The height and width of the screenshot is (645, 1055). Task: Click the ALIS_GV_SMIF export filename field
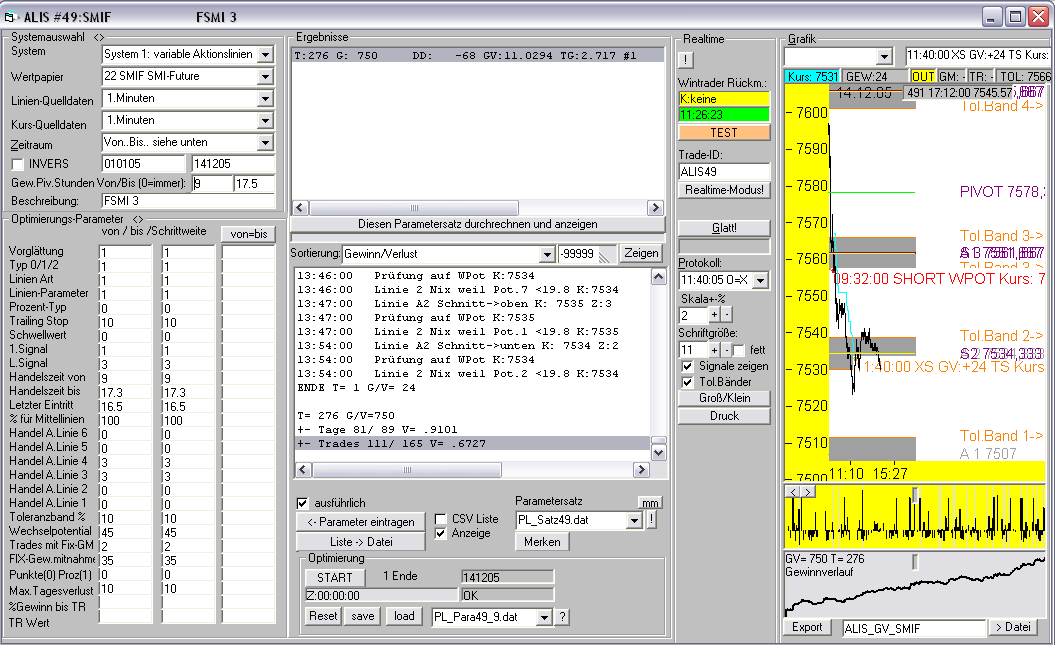coord(912,628)
